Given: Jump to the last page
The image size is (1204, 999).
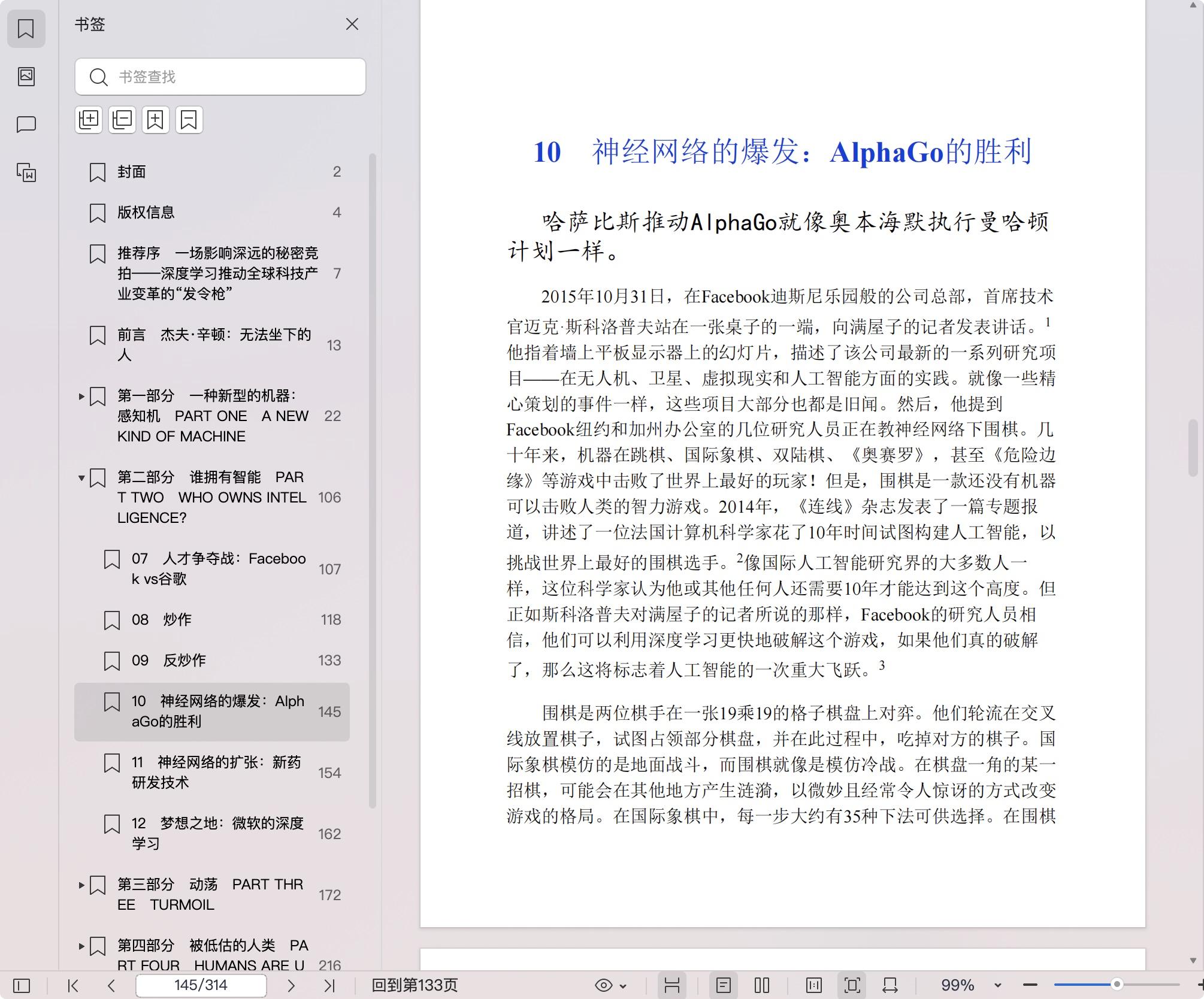Looking at the screenshot, I should coord(329,985).
